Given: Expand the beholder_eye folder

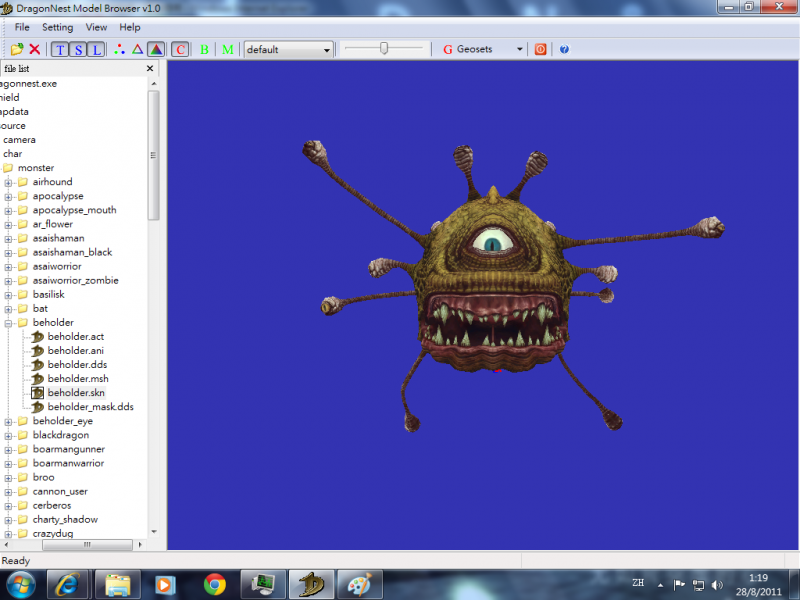Looking at the screenshot, I should pyautogui.click(x=8, y=421).
